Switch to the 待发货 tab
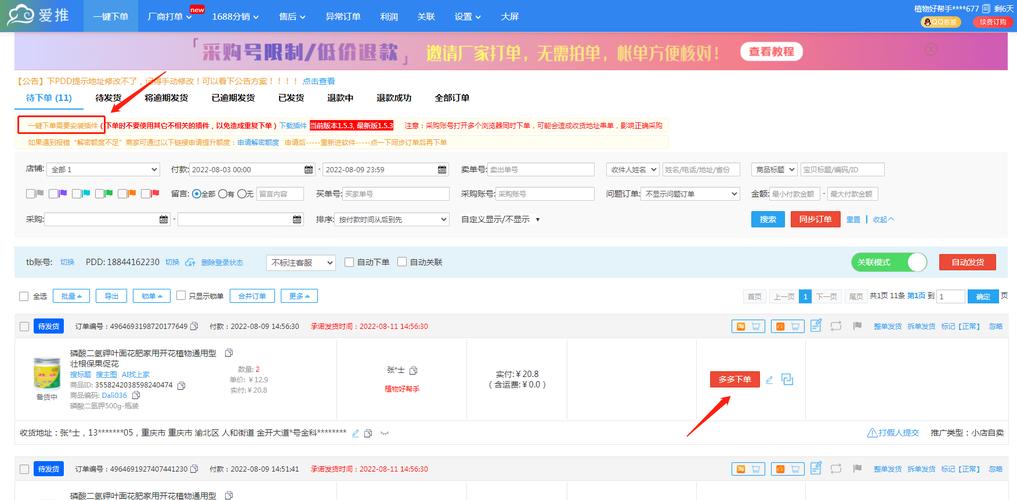The image size is (1017, 500). [x=109, y=98]
